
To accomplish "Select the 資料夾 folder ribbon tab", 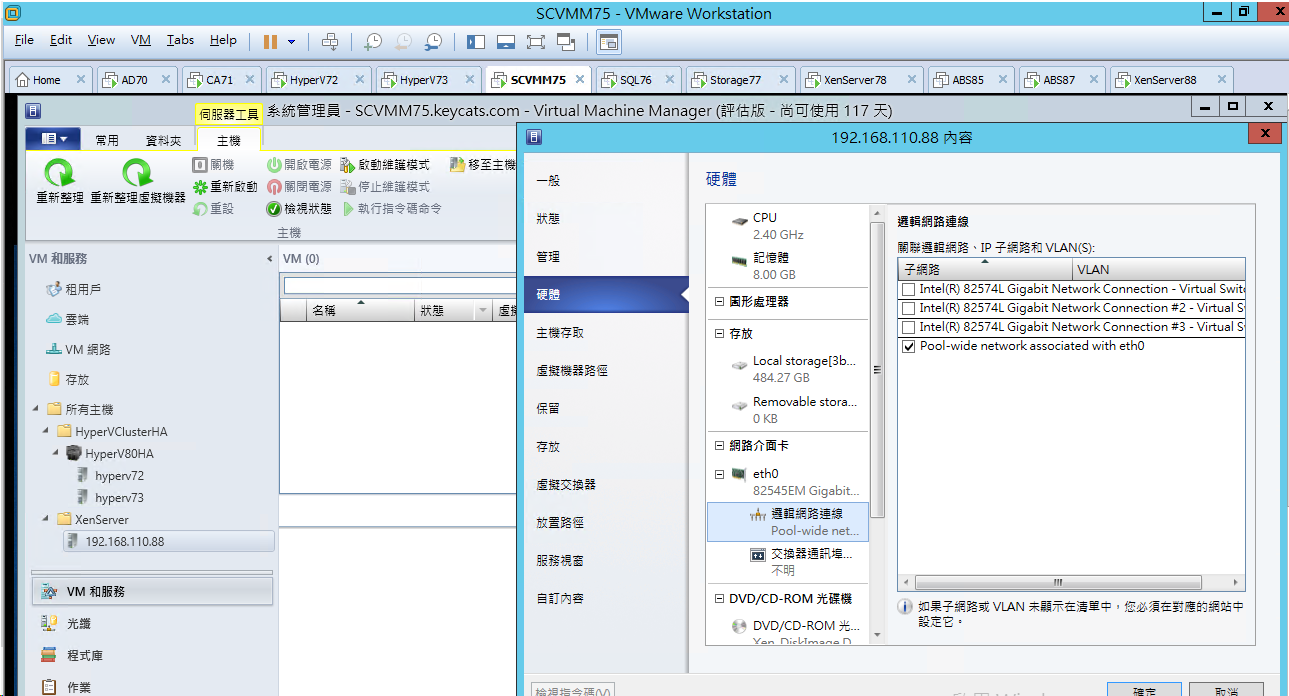I will pos(164,141).
